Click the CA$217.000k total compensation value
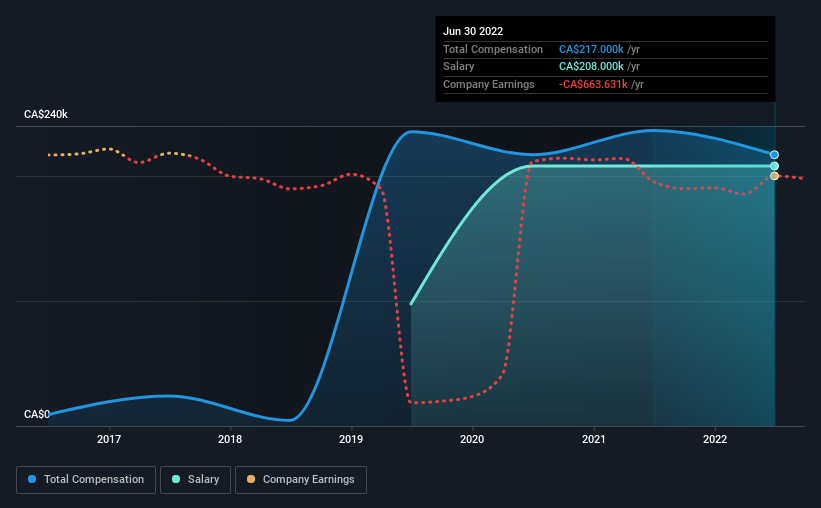821x508 pixels. 591,49
